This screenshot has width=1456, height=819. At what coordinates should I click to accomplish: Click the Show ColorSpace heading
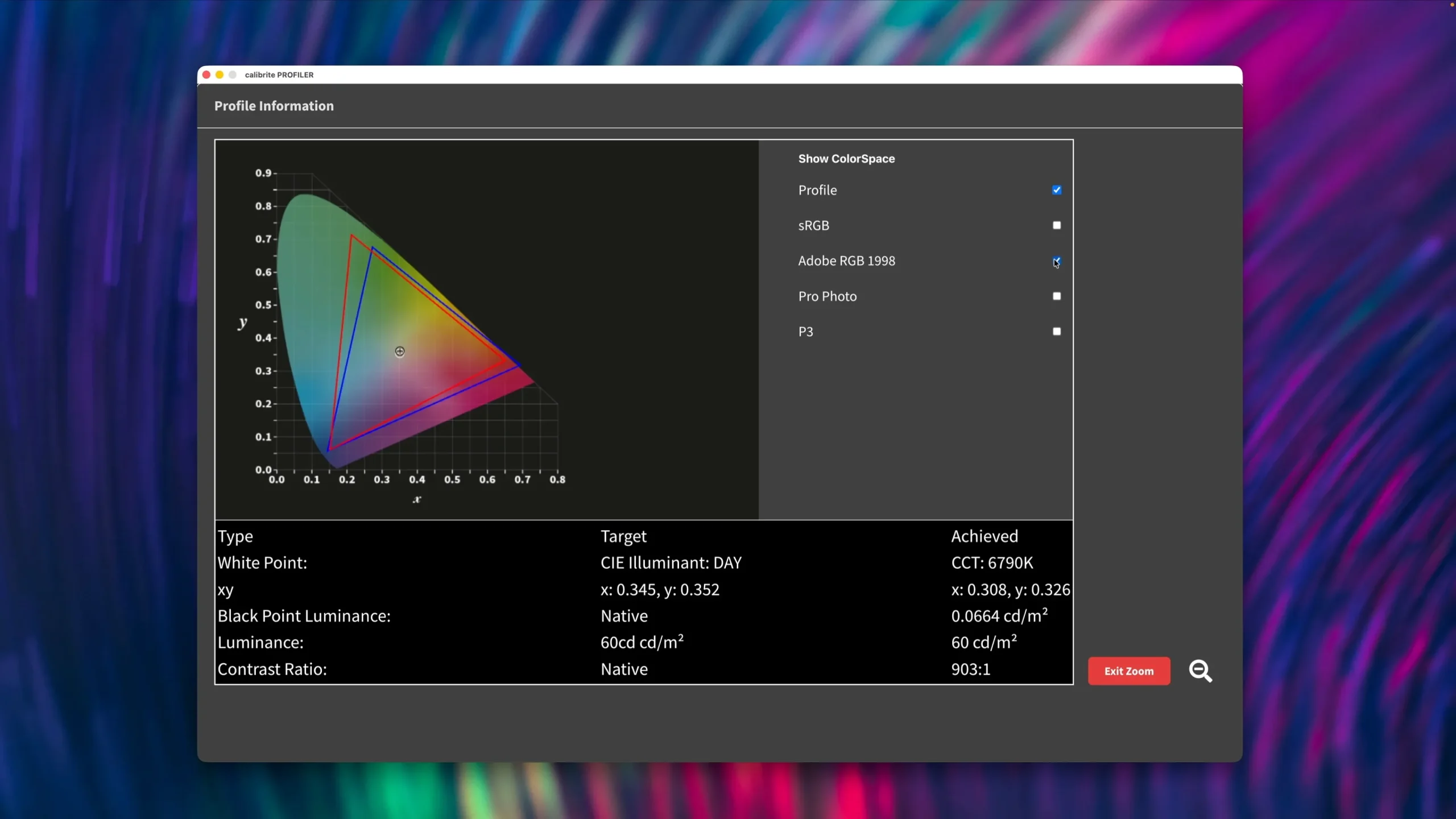coord(846,159)
